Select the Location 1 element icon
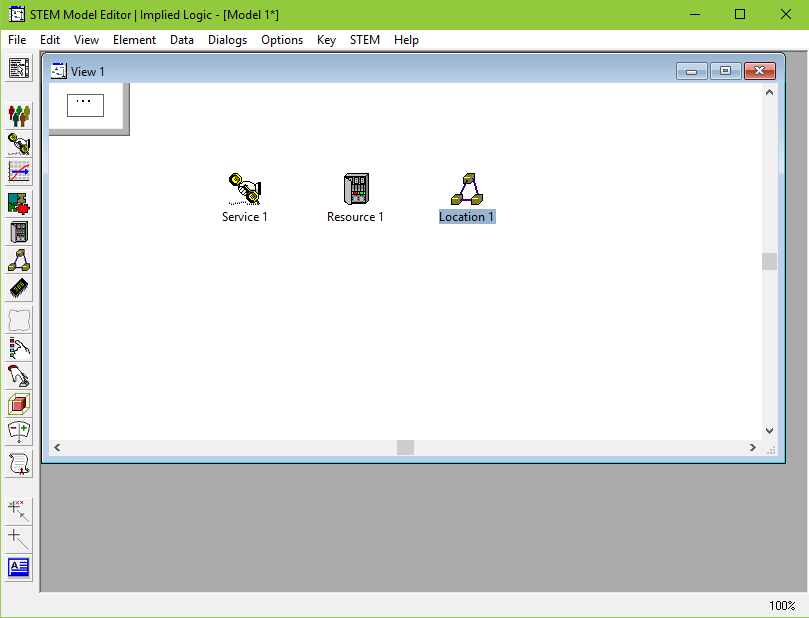Viewport: 809px width, 618px height. click(x=467, y=189)
